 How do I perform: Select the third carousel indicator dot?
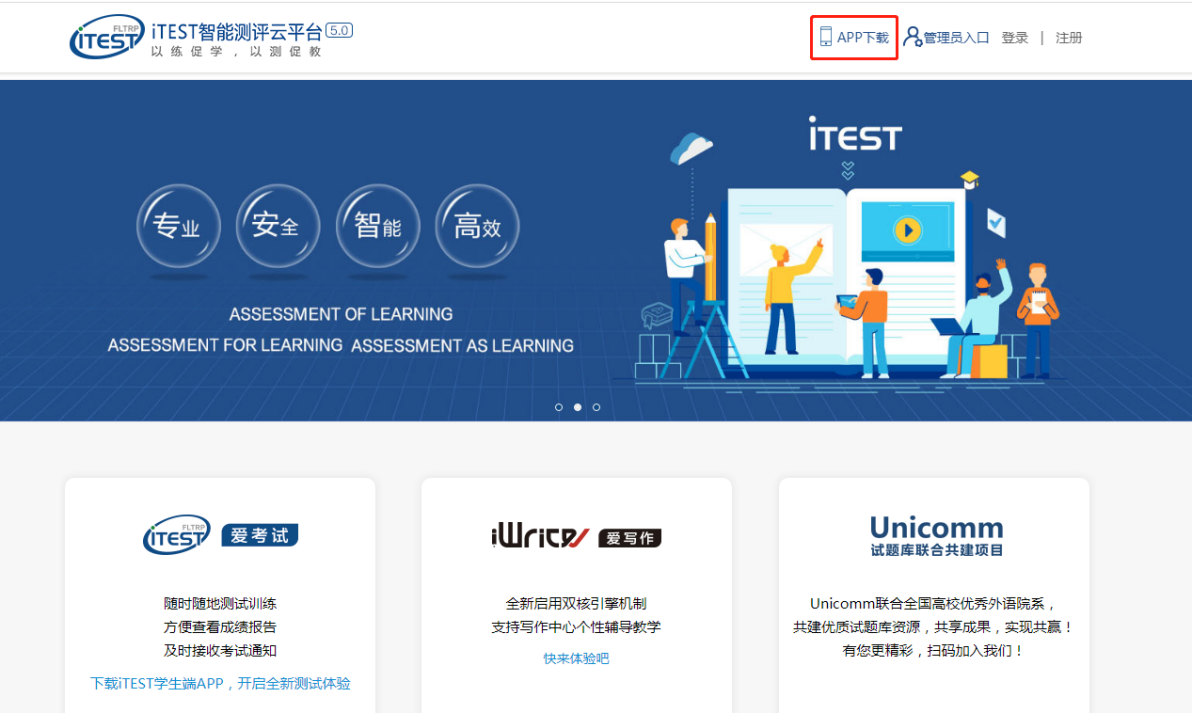[597, 407]
